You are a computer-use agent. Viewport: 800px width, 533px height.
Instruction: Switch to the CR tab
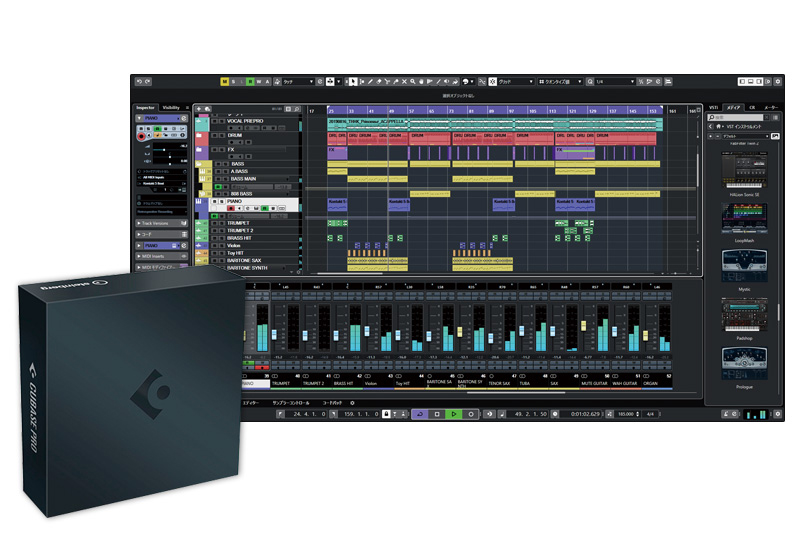pos(752,107)
